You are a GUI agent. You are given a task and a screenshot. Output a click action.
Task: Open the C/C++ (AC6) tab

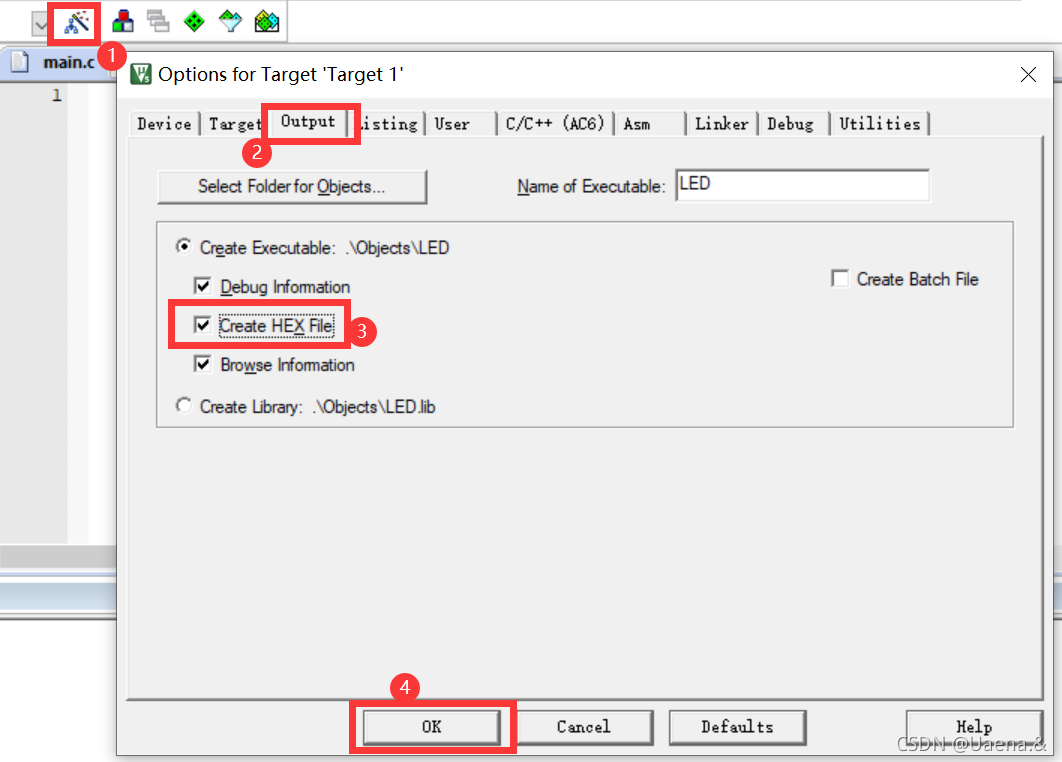[555, 124]
